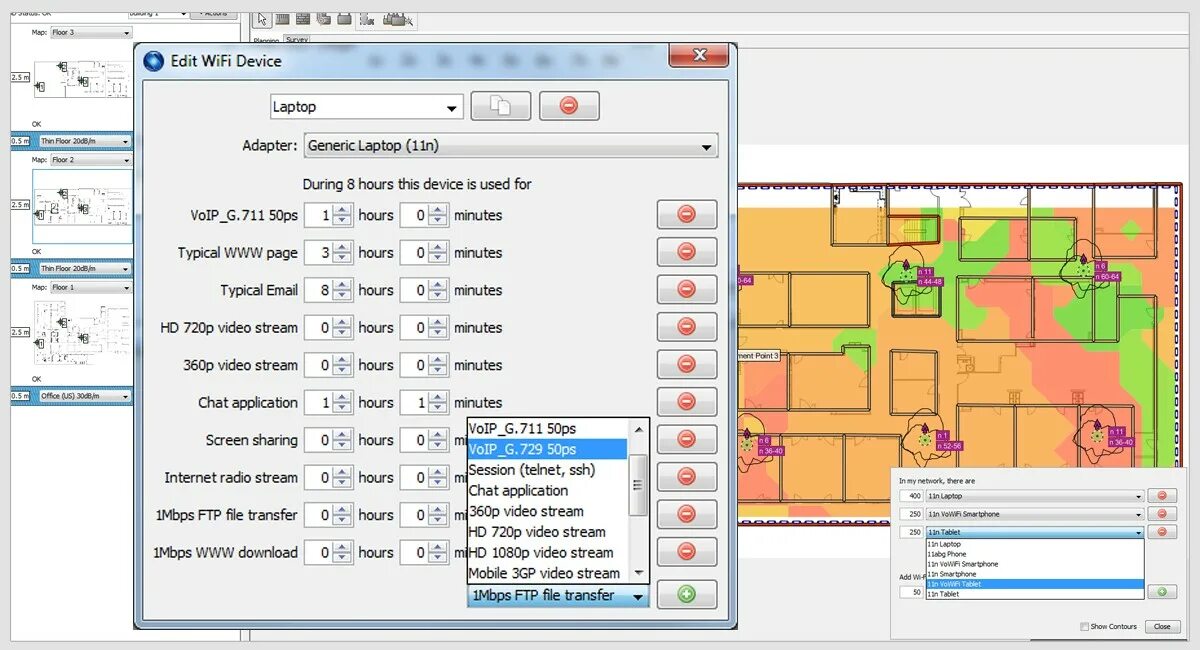Select the arrow pointer tool in toolbar
This screenshot has width=1200, height=650.
[262, 19]
